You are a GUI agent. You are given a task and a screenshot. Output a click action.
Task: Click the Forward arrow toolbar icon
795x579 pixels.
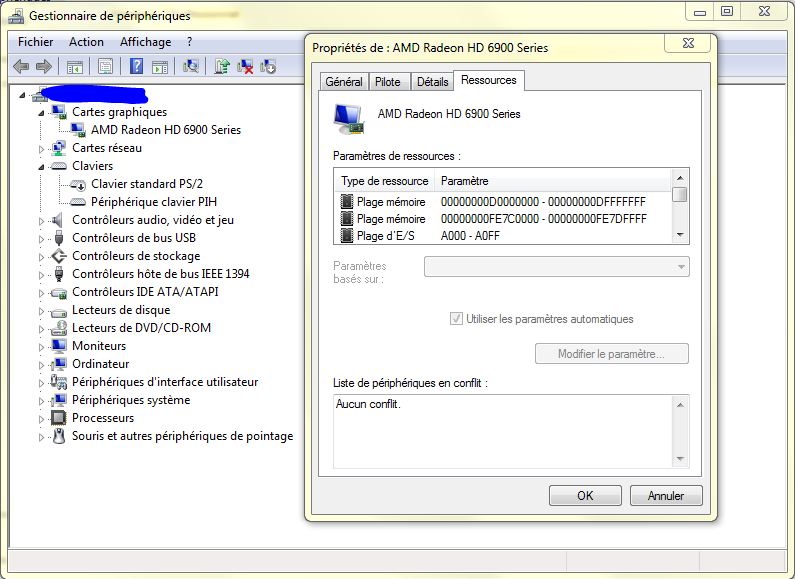[44, 66]
